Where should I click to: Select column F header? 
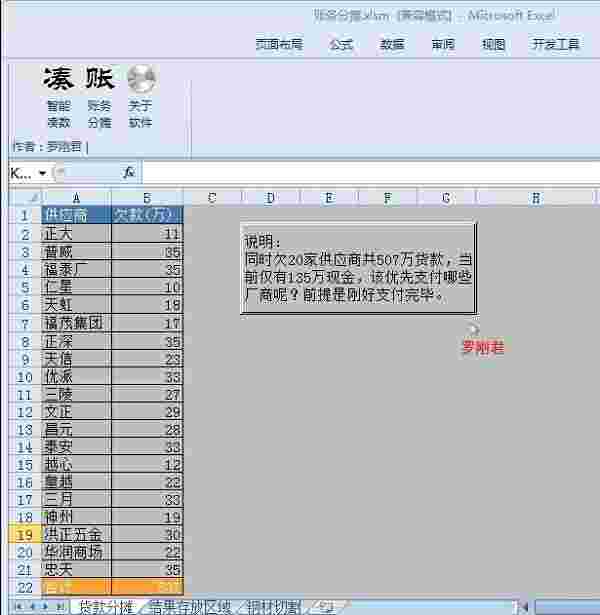tap(387, 198)
